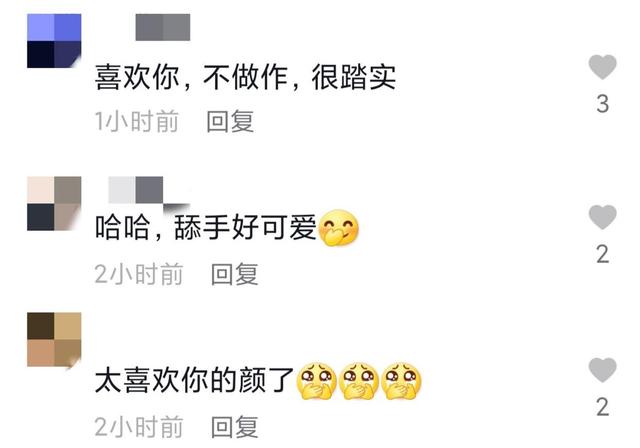
Task: Open the blue pixelated avatar's profile
Action: 54,41
